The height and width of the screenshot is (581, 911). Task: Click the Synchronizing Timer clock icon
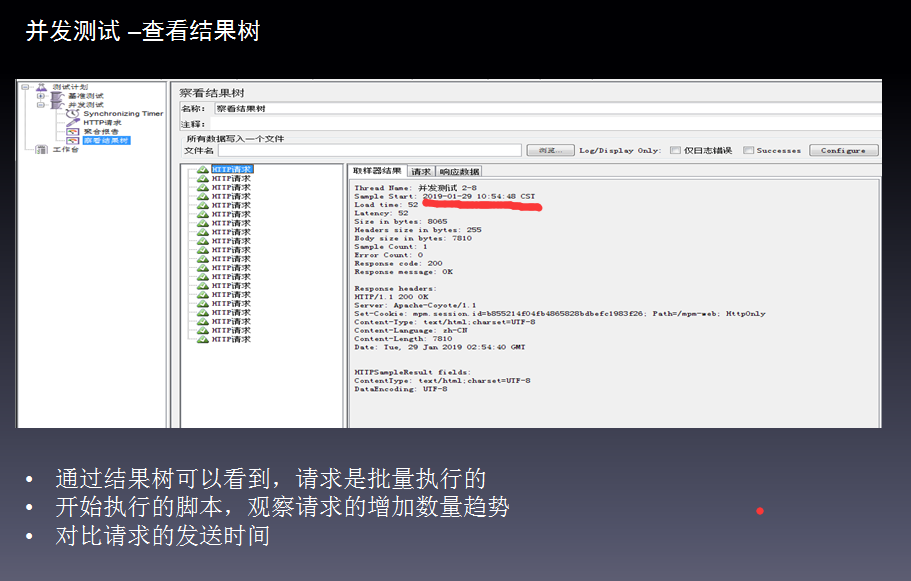click(73, 113)
